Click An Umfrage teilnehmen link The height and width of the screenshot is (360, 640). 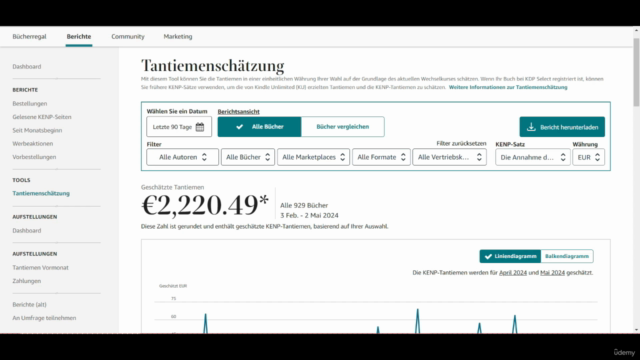tap(44, 318)
